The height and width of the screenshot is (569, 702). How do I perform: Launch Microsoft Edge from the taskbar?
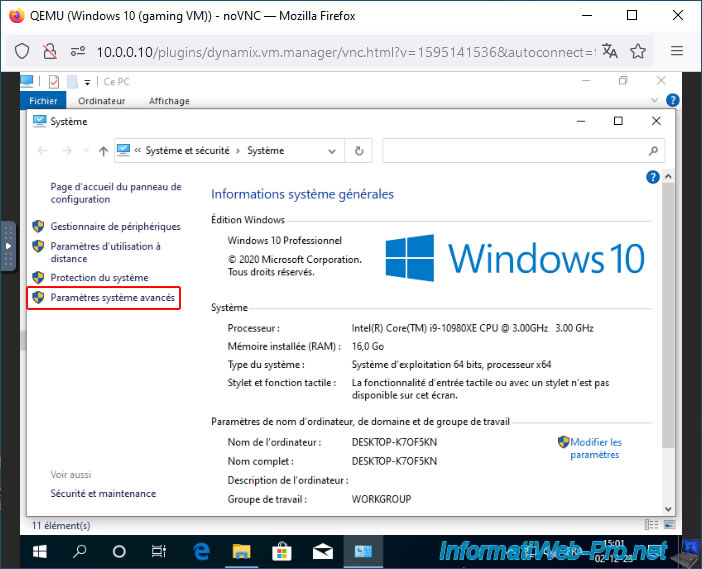[201, 552]
